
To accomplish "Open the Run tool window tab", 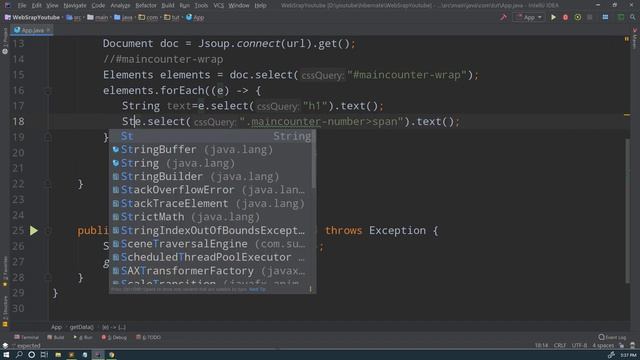I will 83,338.
